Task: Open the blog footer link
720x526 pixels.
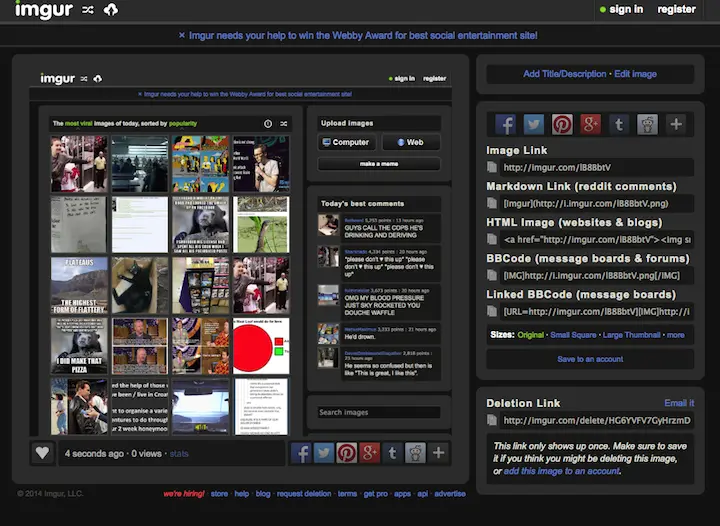Action: [263, 494]
